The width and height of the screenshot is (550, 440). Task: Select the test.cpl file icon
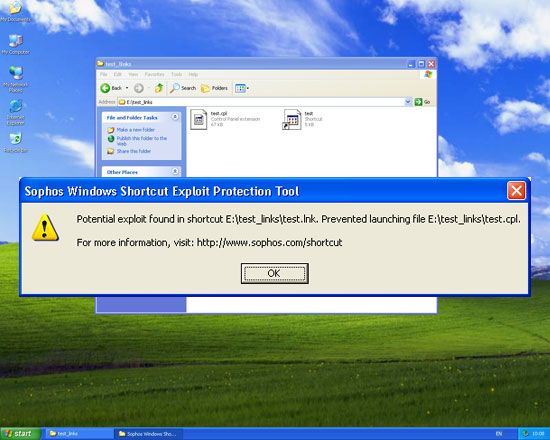click(199, 120)
